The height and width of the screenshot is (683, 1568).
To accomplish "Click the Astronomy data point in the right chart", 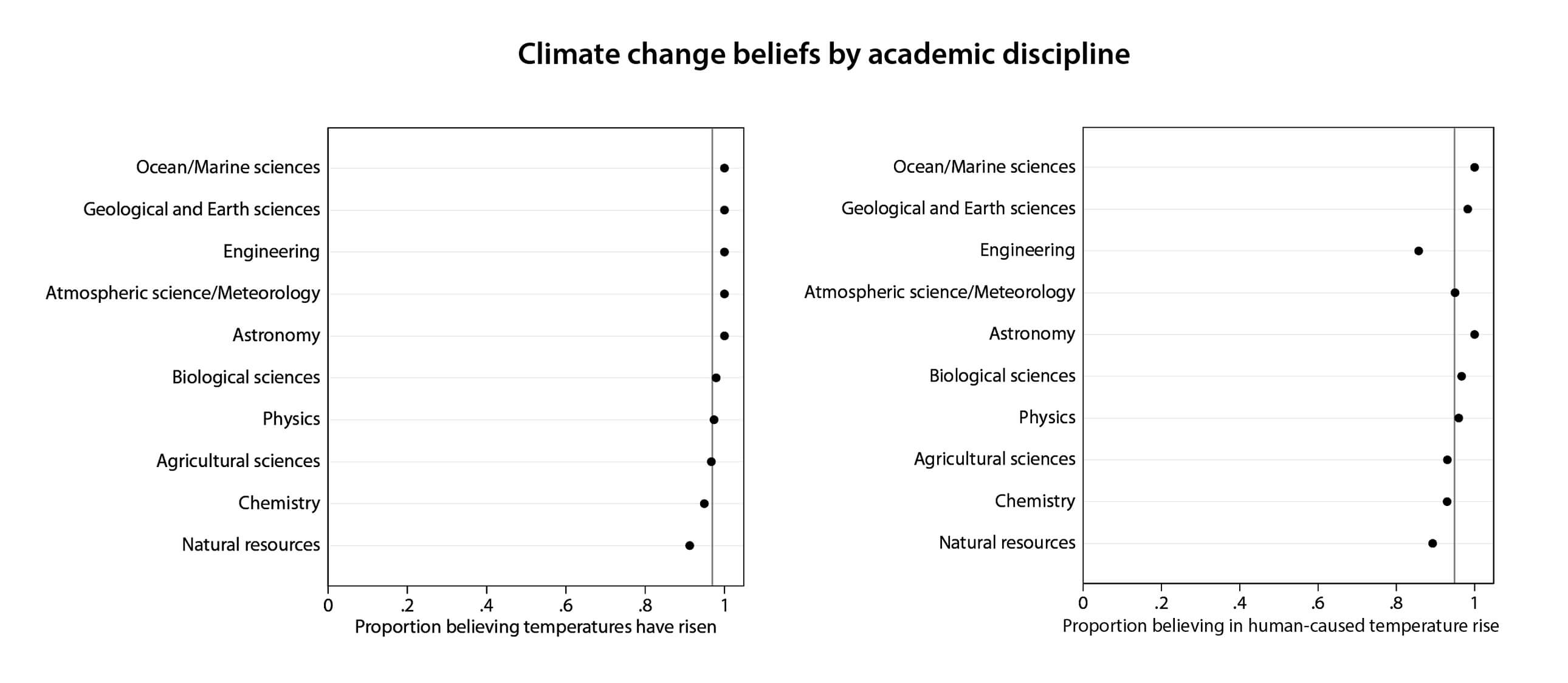I will [x=1474, y=335].
